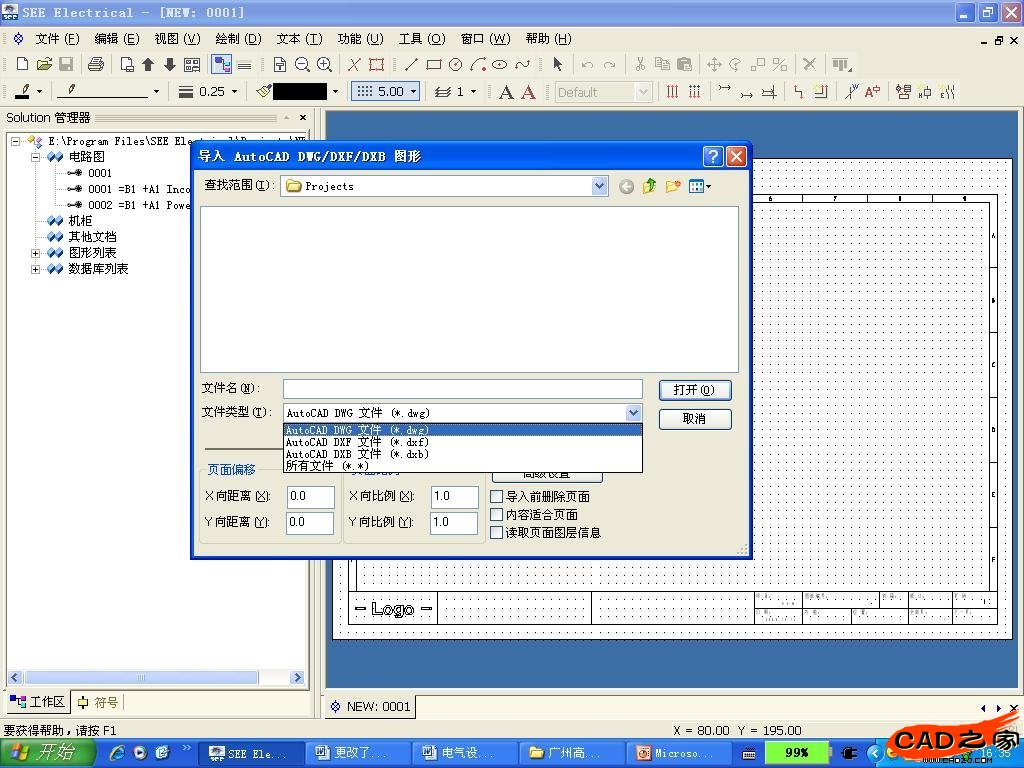Choose AutoCAD DXF 文件 (*.dxf) from list
The image size is (1024, 768).
(x=357, y=442)
